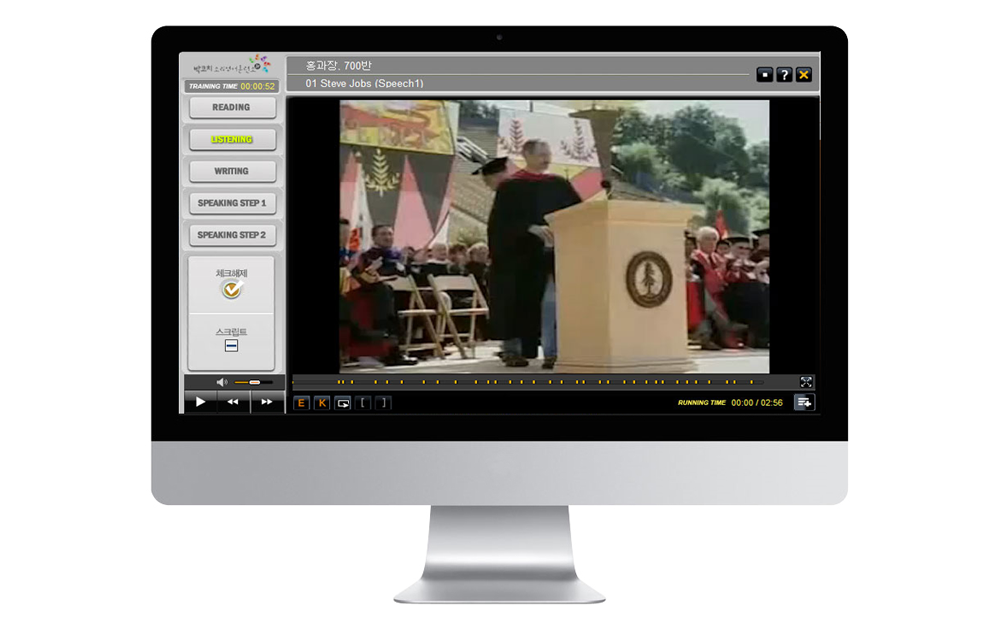
Task: Click the 체크해제 checkmark icon
Action: [x=232, y=289]
